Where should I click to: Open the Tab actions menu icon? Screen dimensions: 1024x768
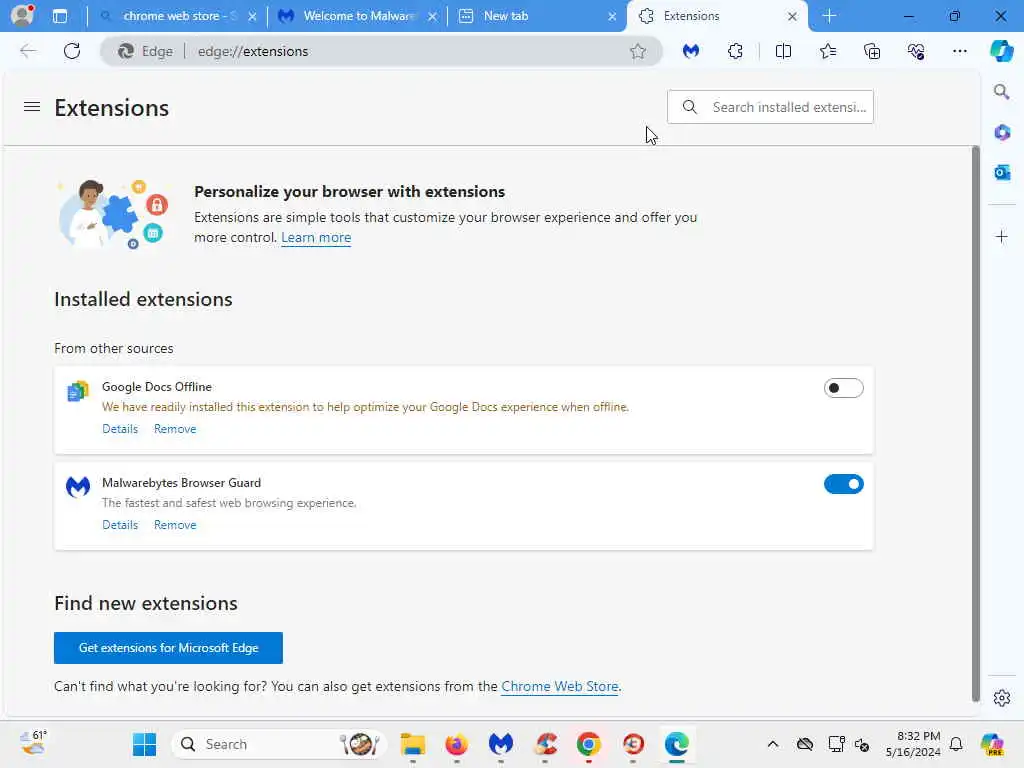pyautogui.click(x=59, y=16)
